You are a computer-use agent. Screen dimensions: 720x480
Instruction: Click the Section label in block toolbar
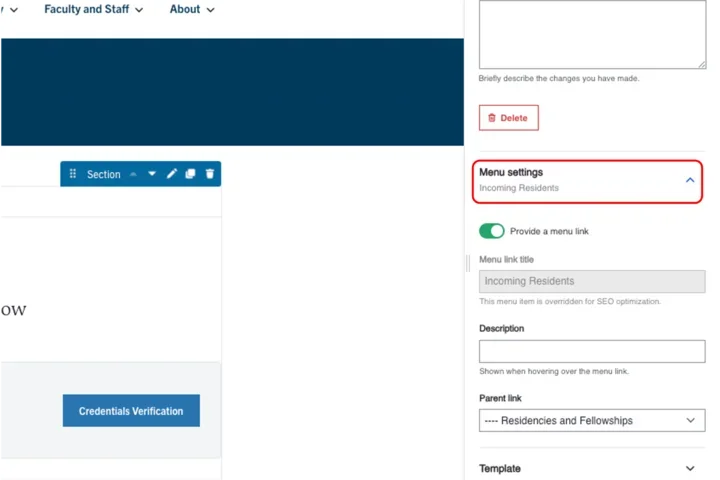(103, 174)
